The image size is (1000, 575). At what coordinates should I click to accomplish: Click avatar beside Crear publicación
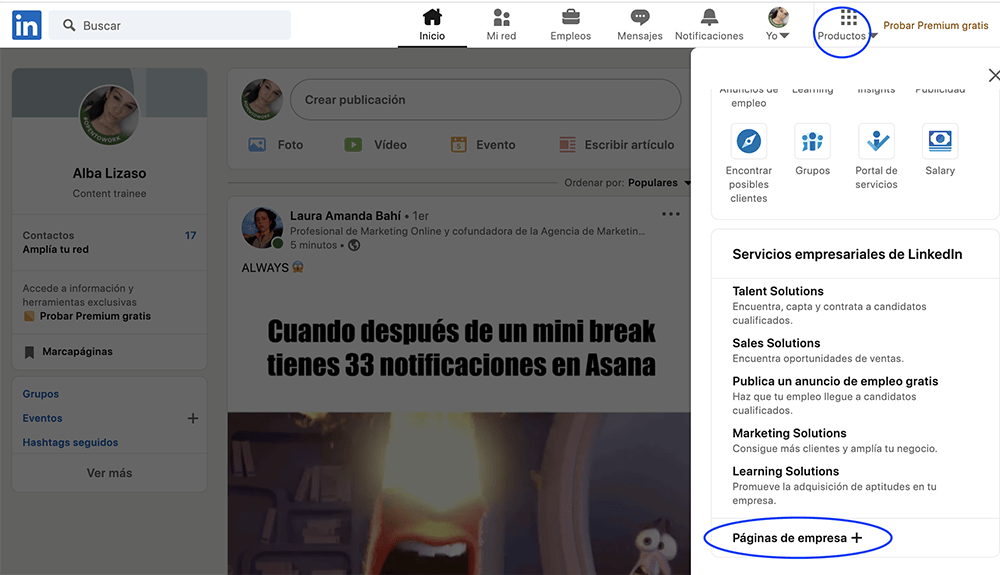coord(261,99)
